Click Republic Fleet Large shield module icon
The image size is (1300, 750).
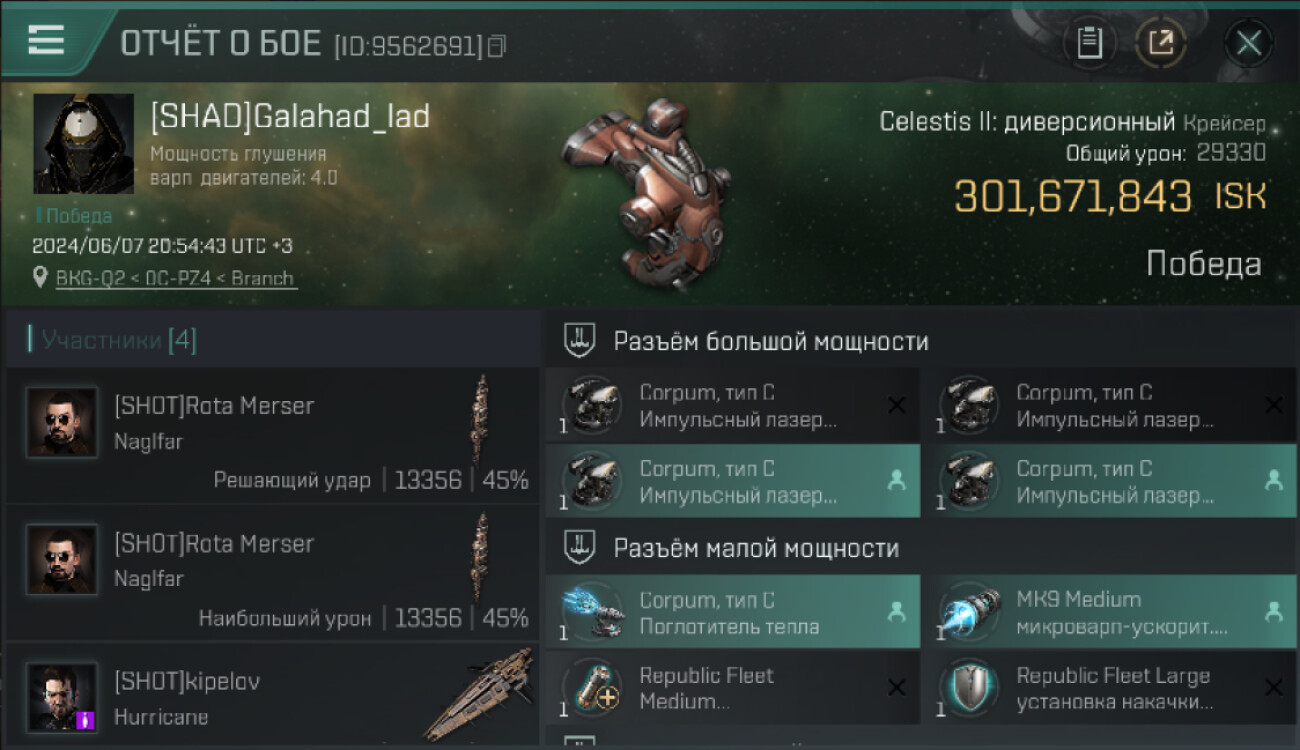[968, 688]
